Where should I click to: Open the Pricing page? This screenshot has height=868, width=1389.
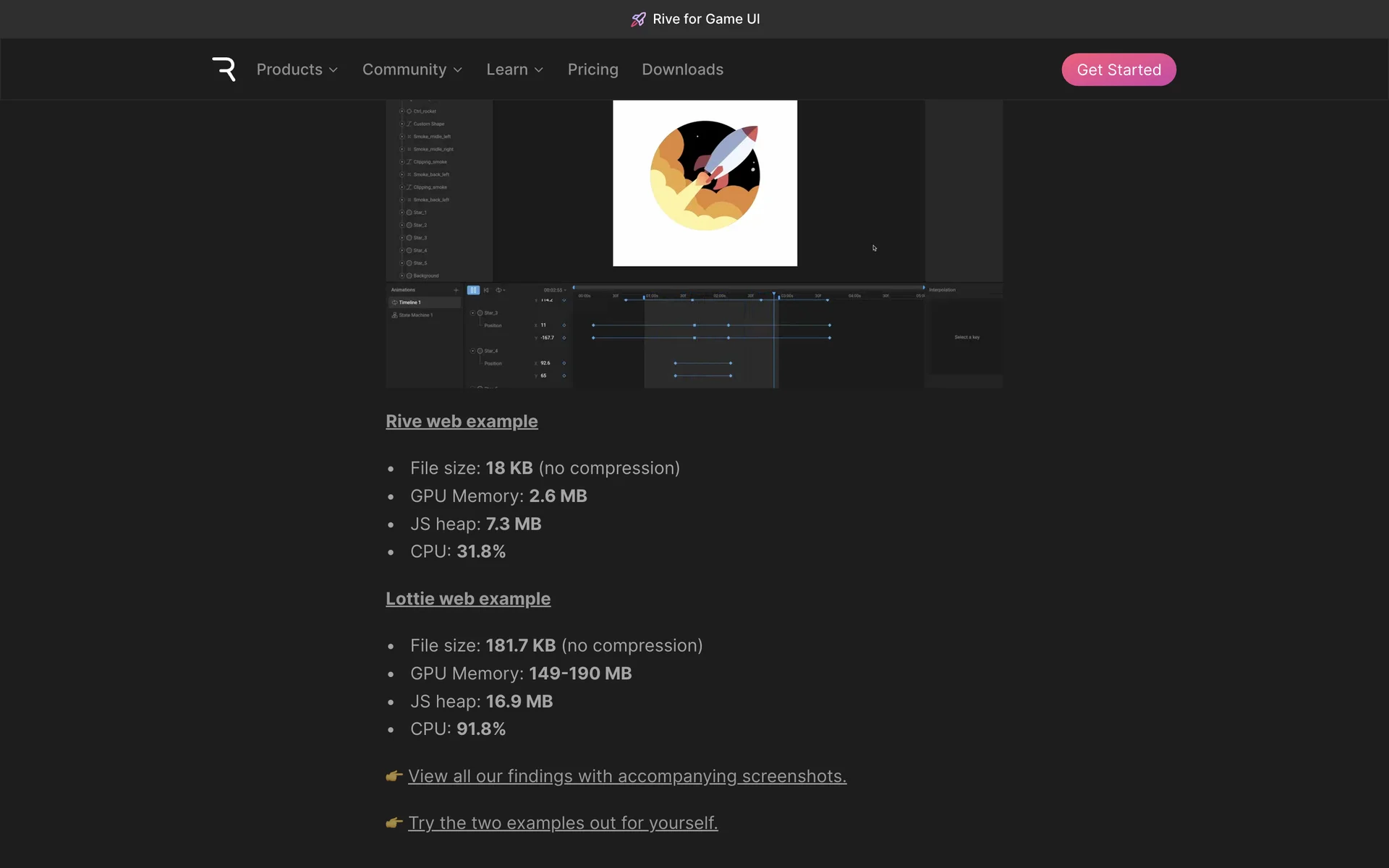(592, 69)
